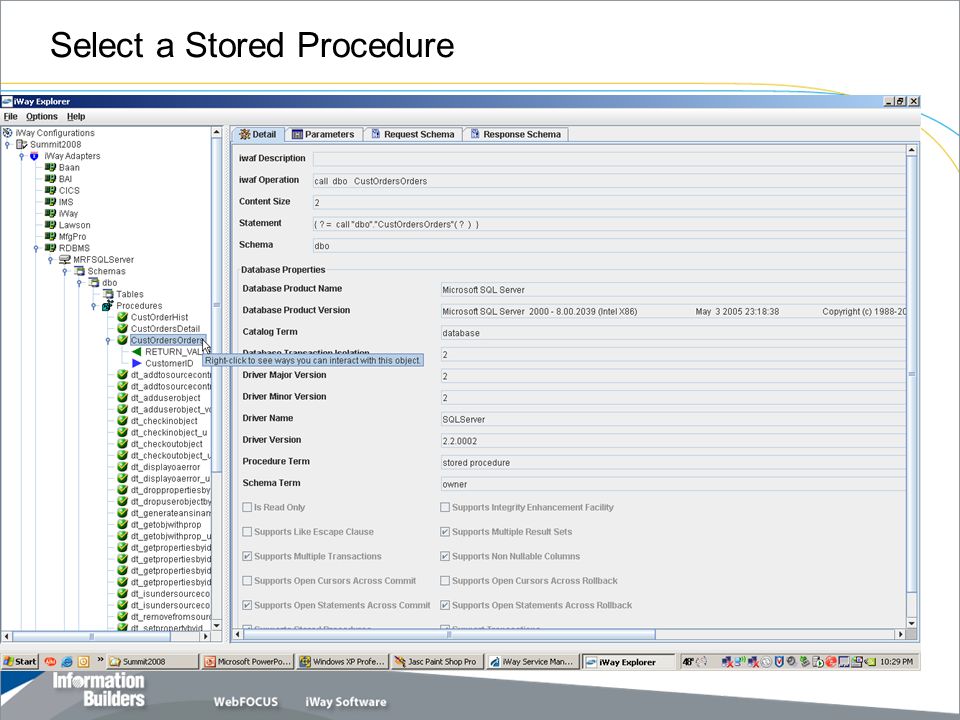Toggle Supports Like Escape Clause checkbox
The width and height of the screenshot is (960, 720).
pos(247,532)
